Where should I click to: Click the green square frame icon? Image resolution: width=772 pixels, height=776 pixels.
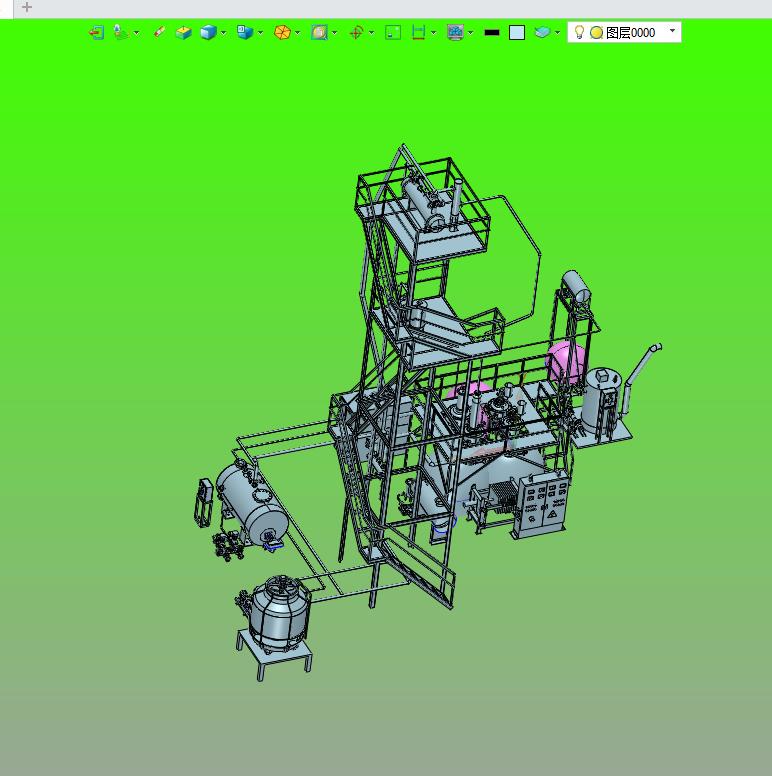(393, 33)
